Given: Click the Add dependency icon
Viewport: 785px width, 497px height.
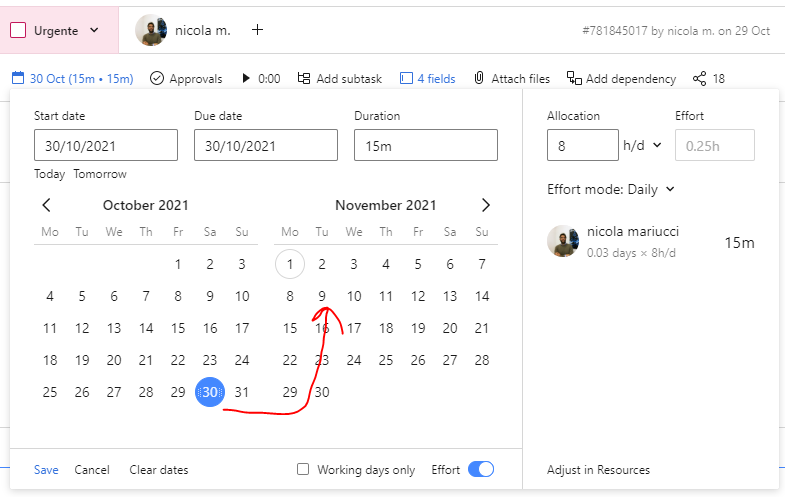Looking at the screenshot, I should click(x=574, y=78).
